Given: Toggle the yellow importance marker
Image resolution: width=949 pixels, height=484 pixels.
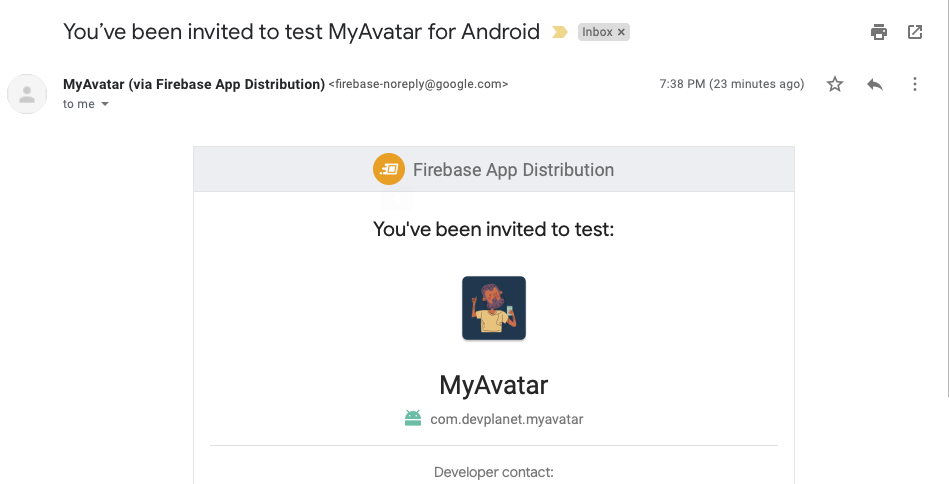Looking at the screenshot, I should tap(560, 32).
